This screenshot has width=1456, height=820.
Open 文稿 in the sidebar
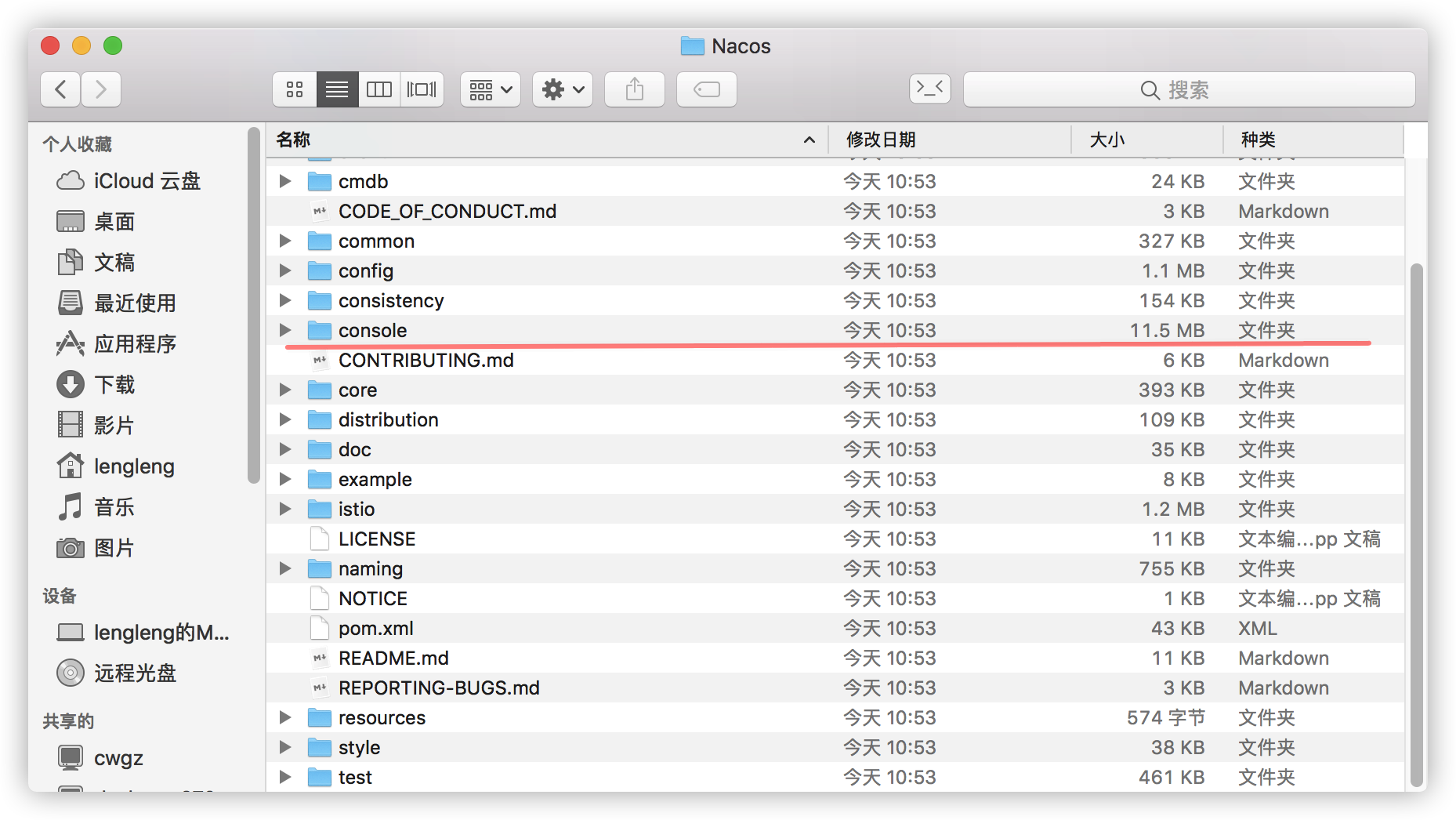point(96,263)
